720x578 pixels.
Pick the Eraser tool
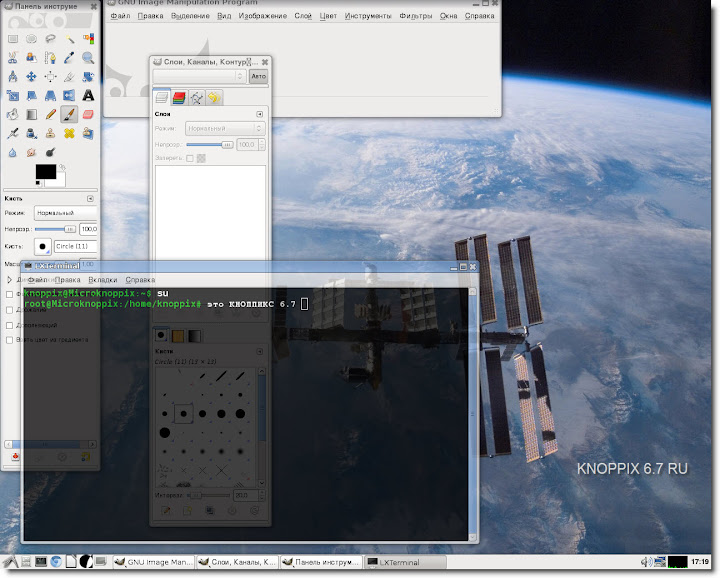88,115
